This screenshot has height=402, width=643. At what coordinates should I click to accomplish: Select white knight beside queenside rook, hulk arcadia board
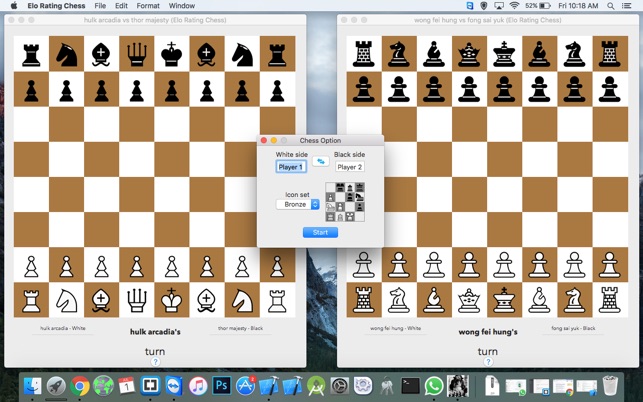coord(66,300)
